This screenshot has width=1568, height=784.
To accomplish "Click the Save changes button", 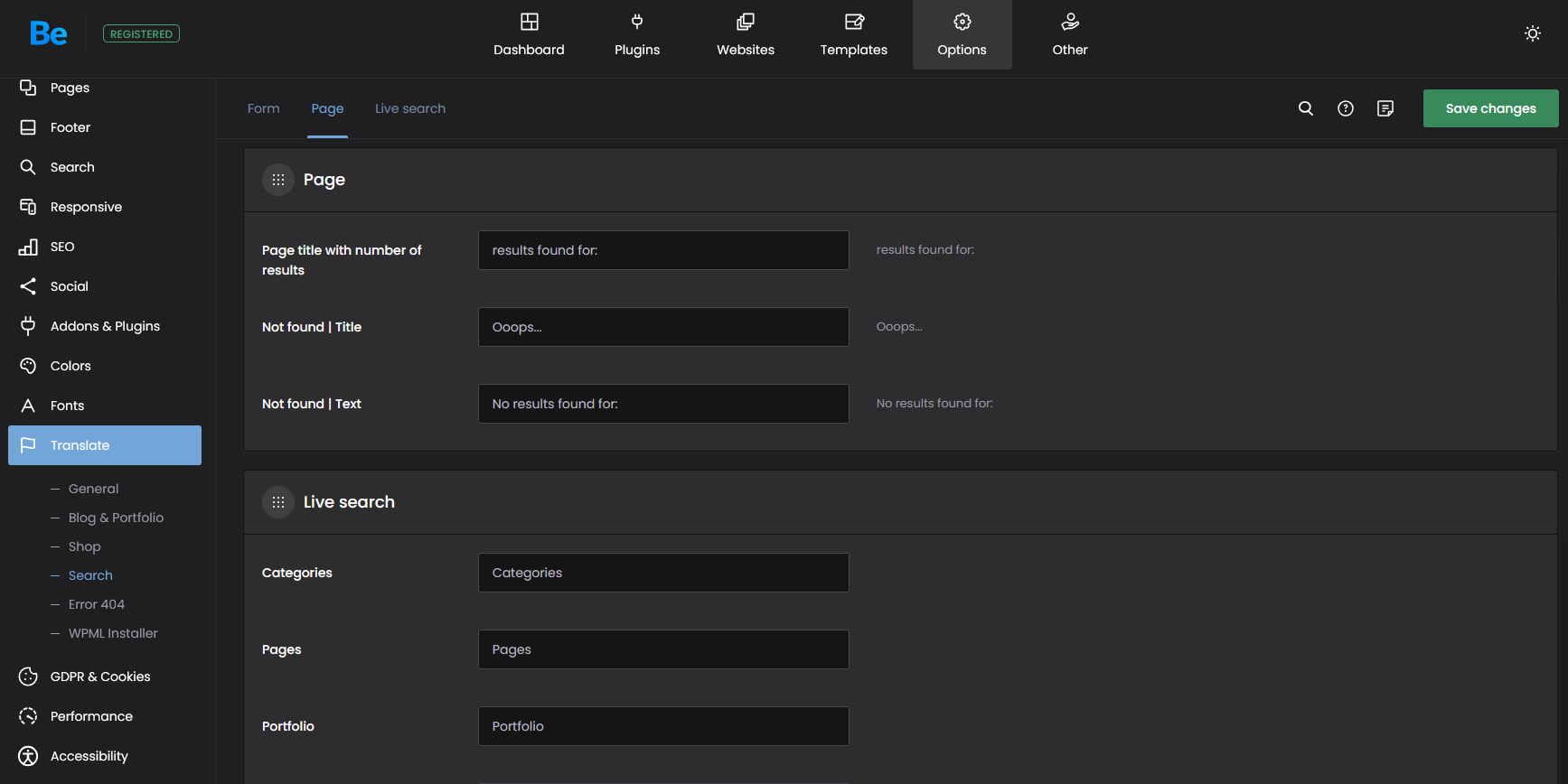I will pos(1491,108).
